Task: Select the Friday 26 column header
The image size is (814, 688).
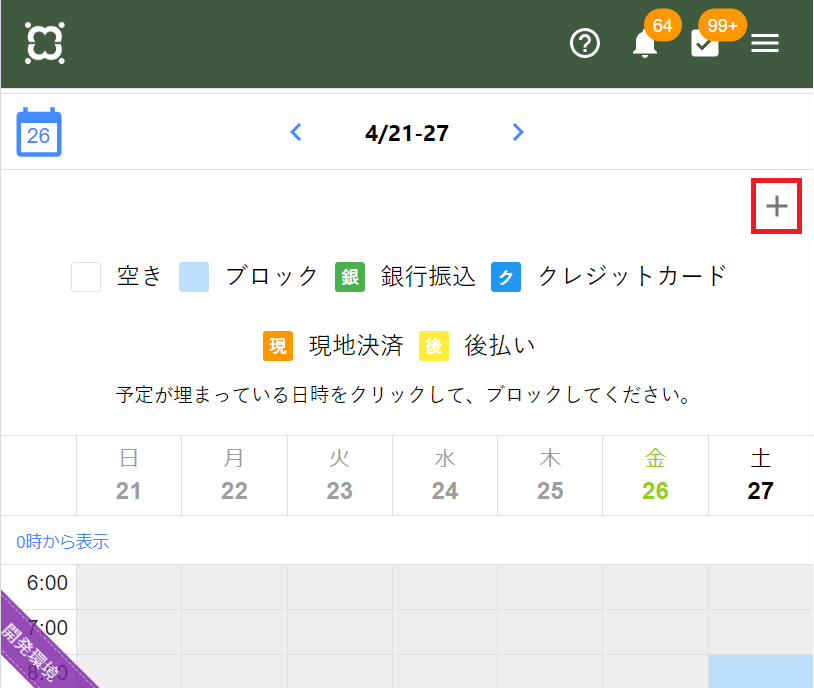Action: coord(655,475)
